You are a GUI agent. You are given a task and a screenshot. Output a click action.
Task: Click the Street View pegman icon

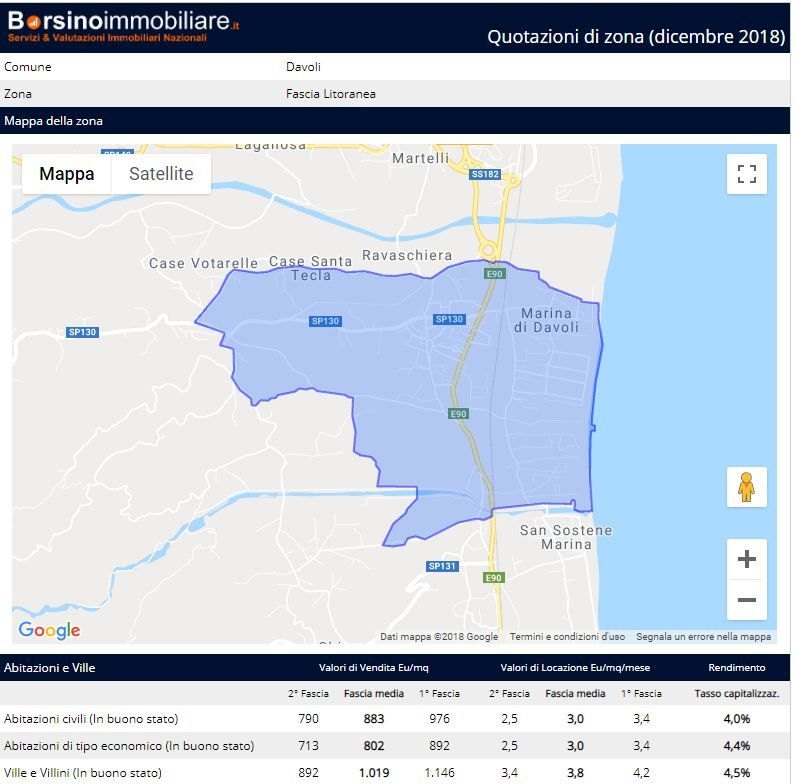(x=746, y=487)
